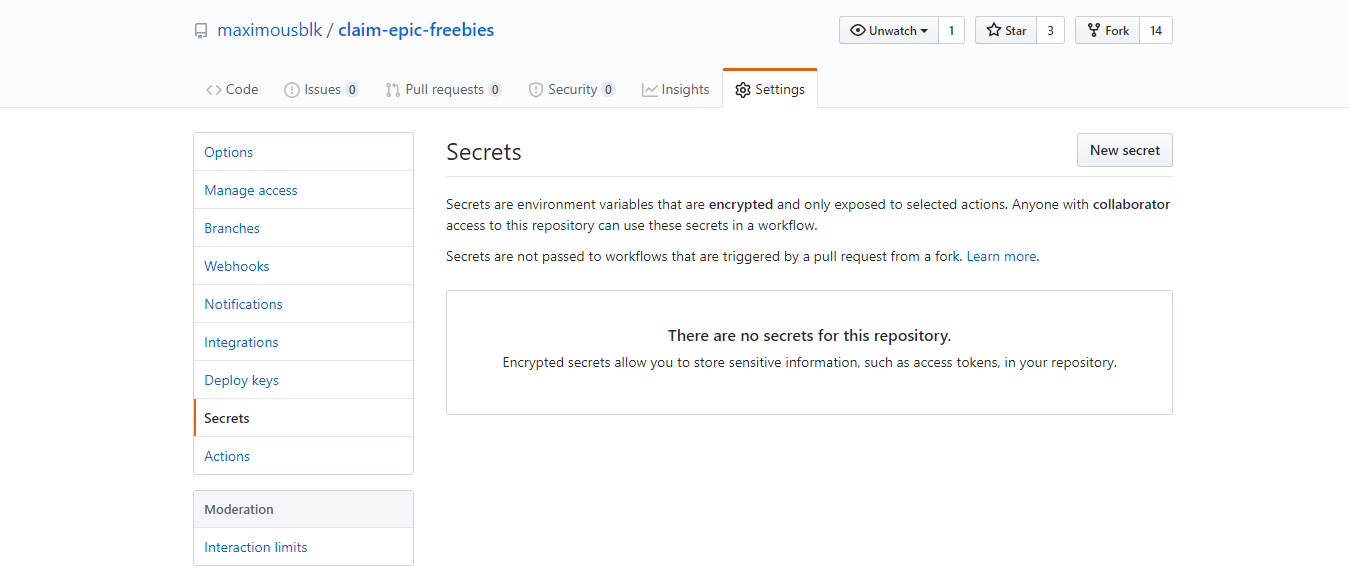View the stargazers count of 3
Image resolution: width=1349 pixels, height=581 pixels.
[1050, 30]
